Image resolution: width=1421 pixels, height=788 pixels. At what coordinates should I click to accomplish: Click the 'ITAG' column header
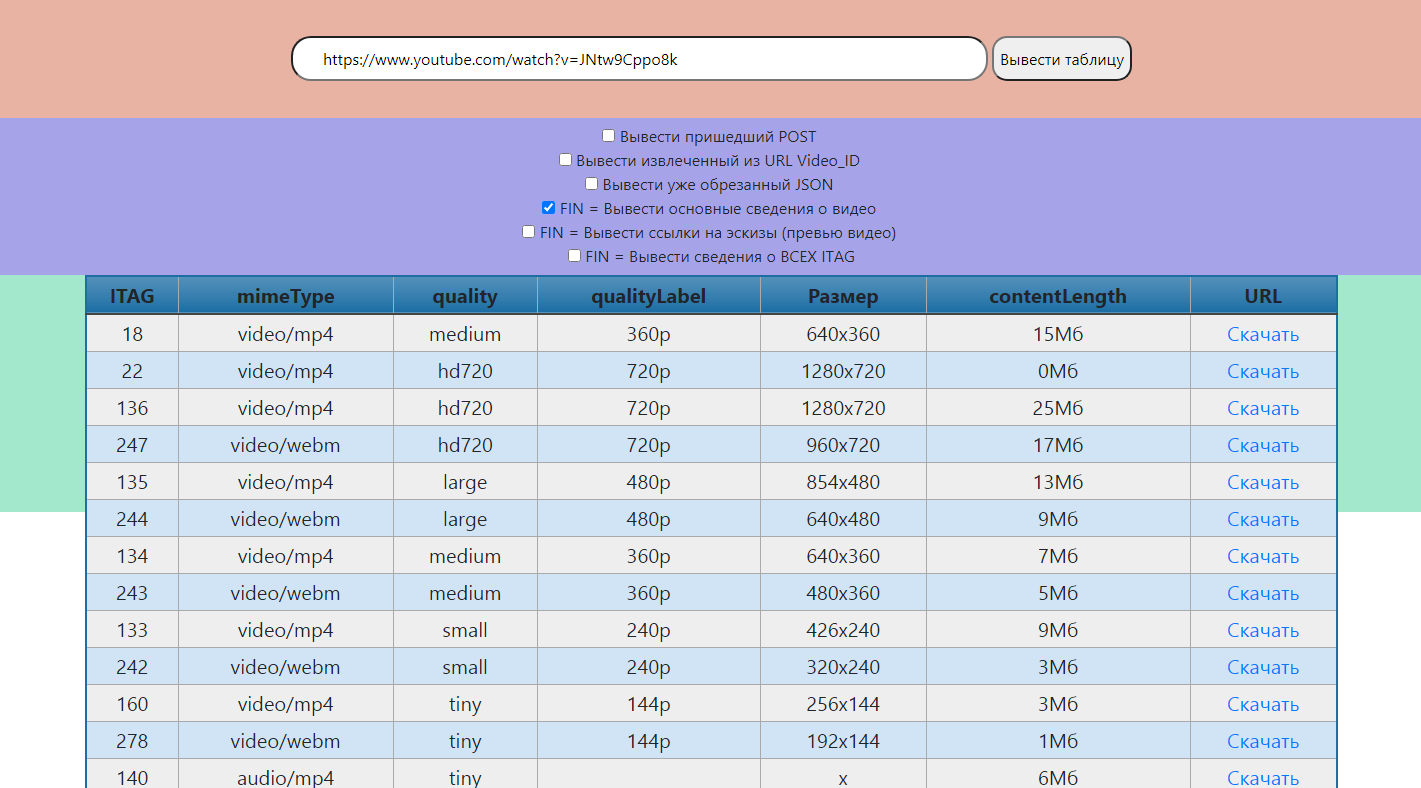click(132, 296)
